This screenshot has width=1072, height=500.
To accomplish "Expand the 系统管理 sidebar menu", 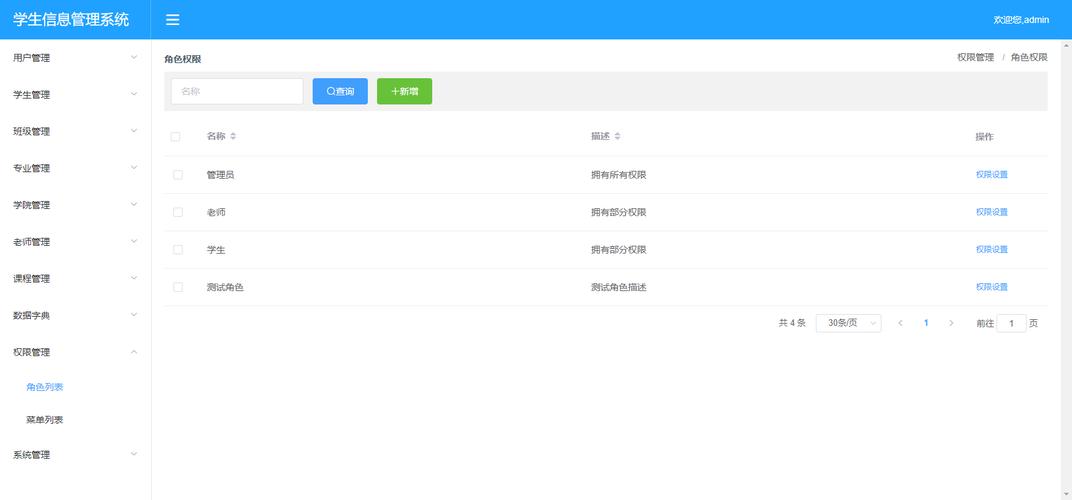I will [x=75, y=455].
